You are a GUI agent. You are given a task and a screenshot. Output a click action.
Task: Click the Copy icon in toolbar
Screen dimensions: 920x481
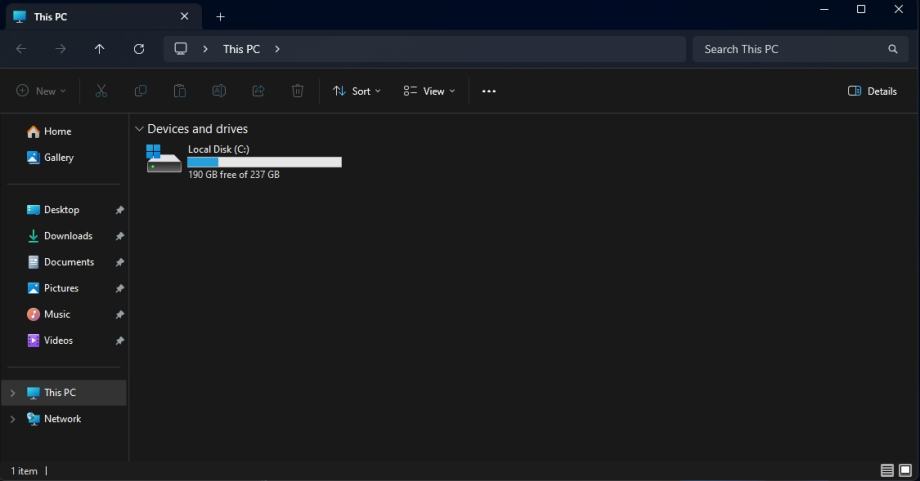pyautogui.click(x=141, y=91)
